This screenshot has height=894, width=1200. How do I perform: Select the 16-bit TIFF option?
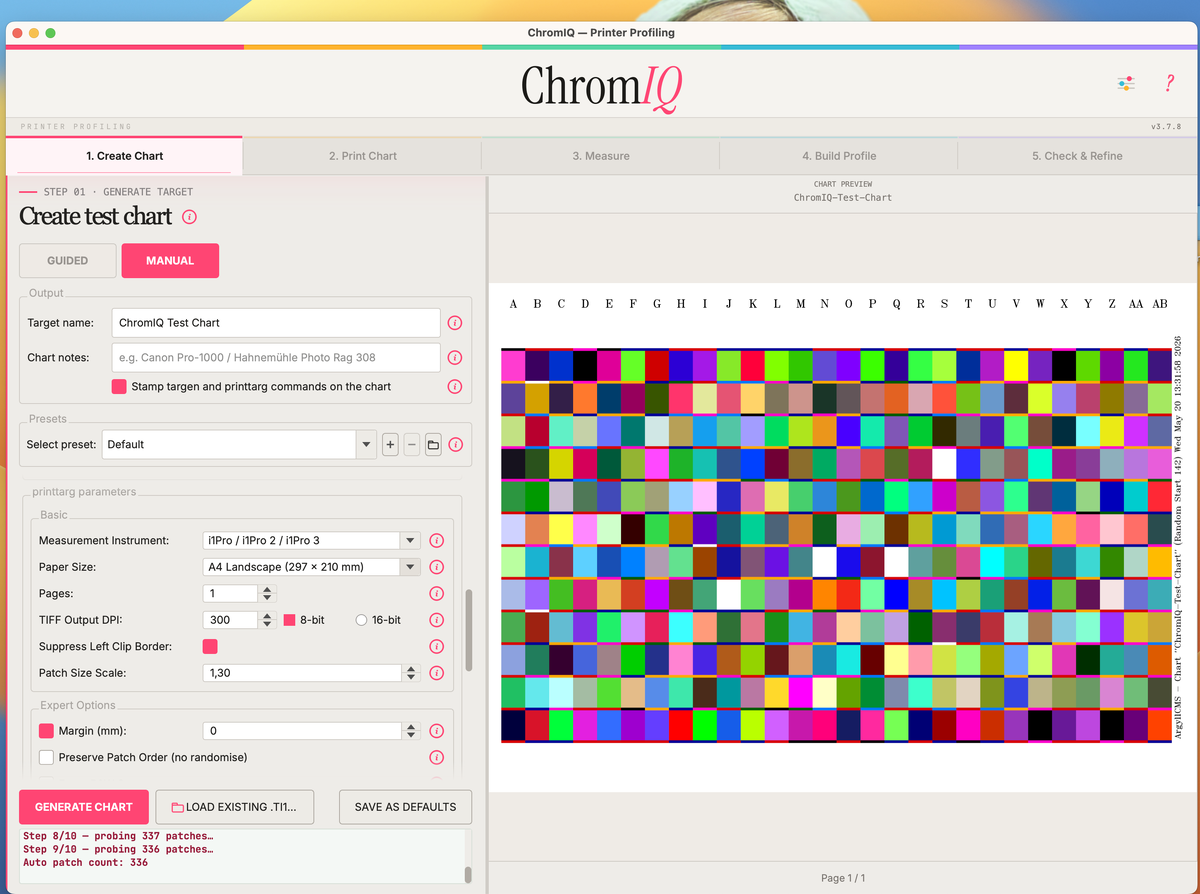tap(362, 620)
